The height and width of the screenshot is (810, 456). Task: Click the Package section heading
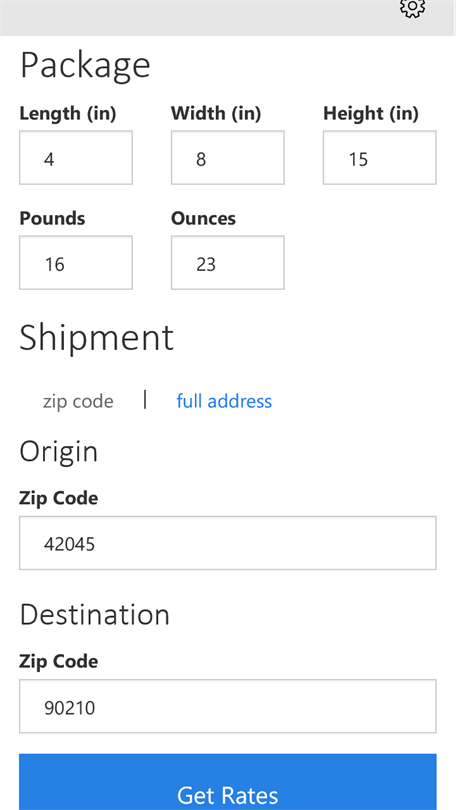85,66
